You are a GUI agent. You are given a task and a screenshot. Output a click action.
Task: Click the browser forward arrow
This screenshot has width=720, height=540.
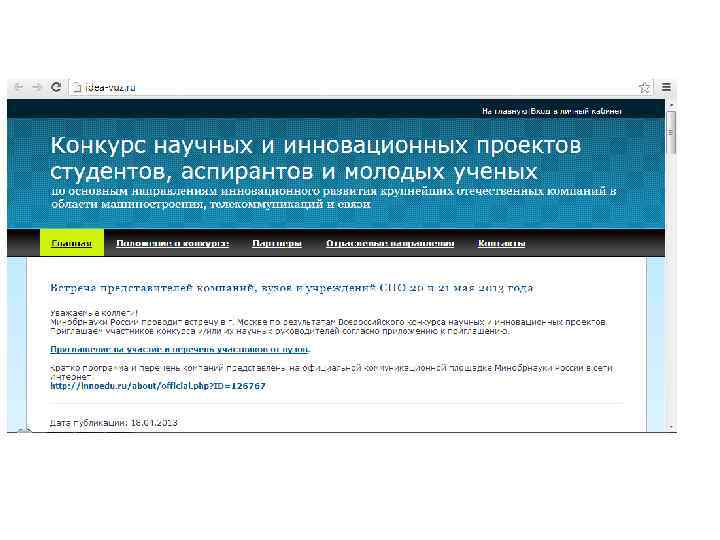click(37, 87)
